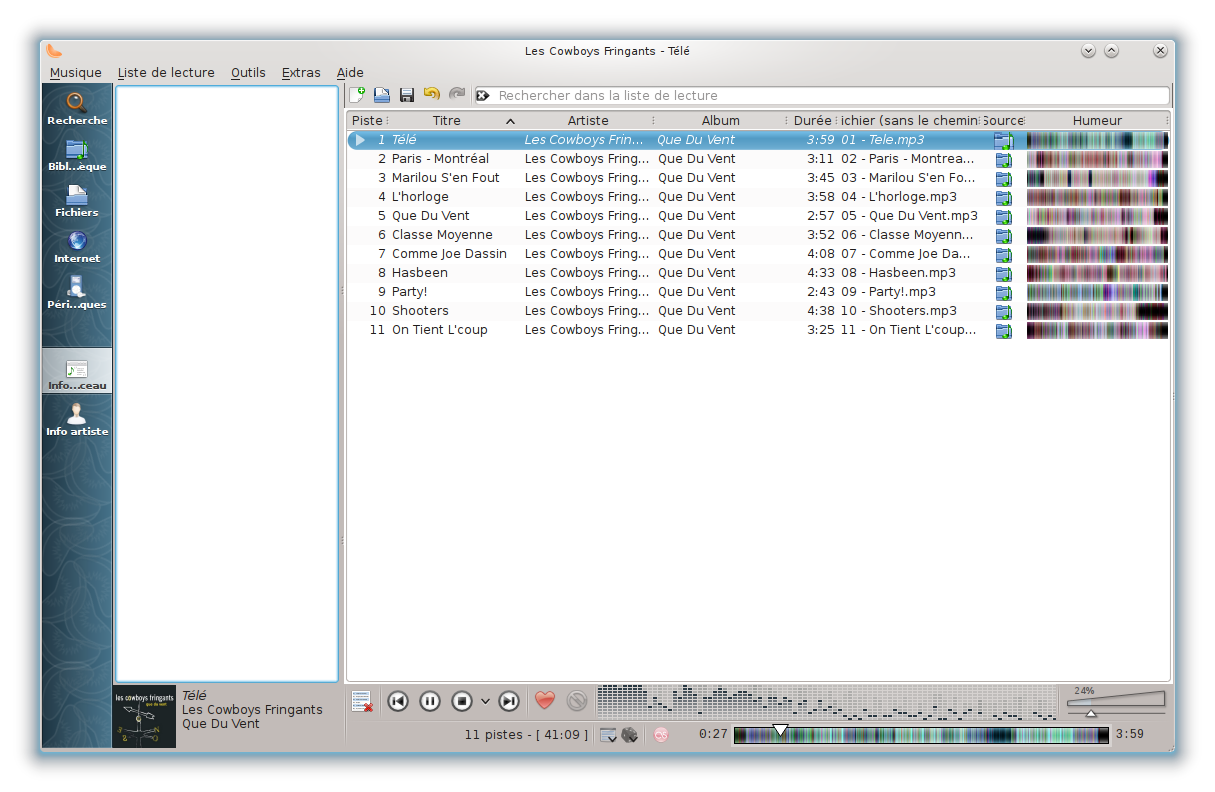This screenshot has width=1215, height=792.
Task: Click the Piste column header
Action: point(367,121)
